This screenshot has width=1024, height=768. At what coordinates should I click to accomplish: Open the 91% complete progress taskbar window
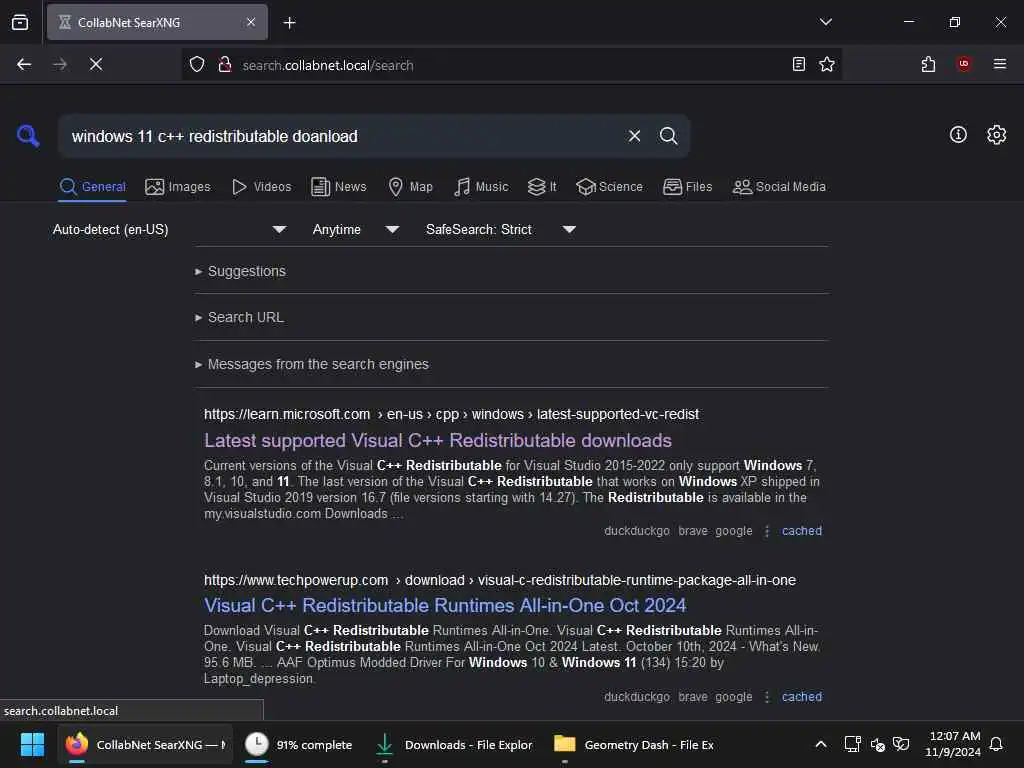[x=299, y=744]
